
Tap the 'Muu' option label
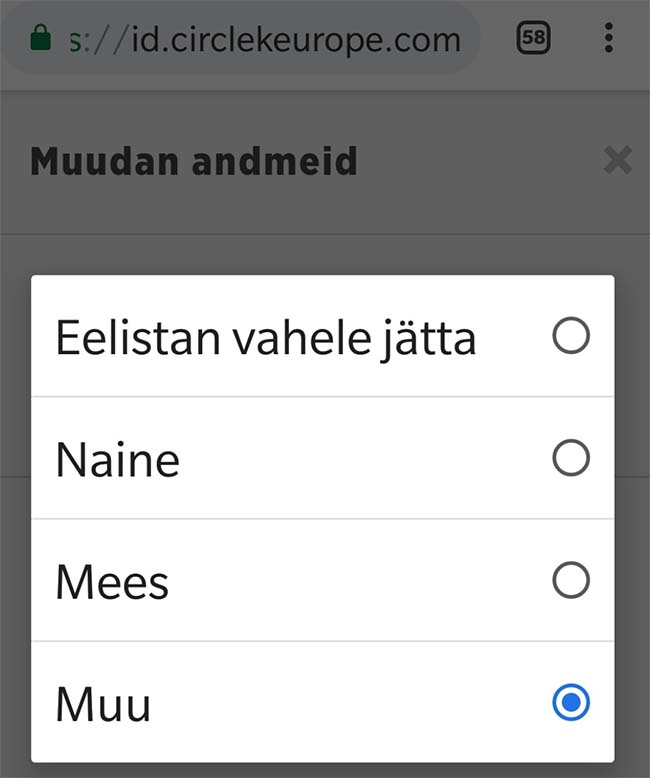pyautogui.click(x=103, y=704)
